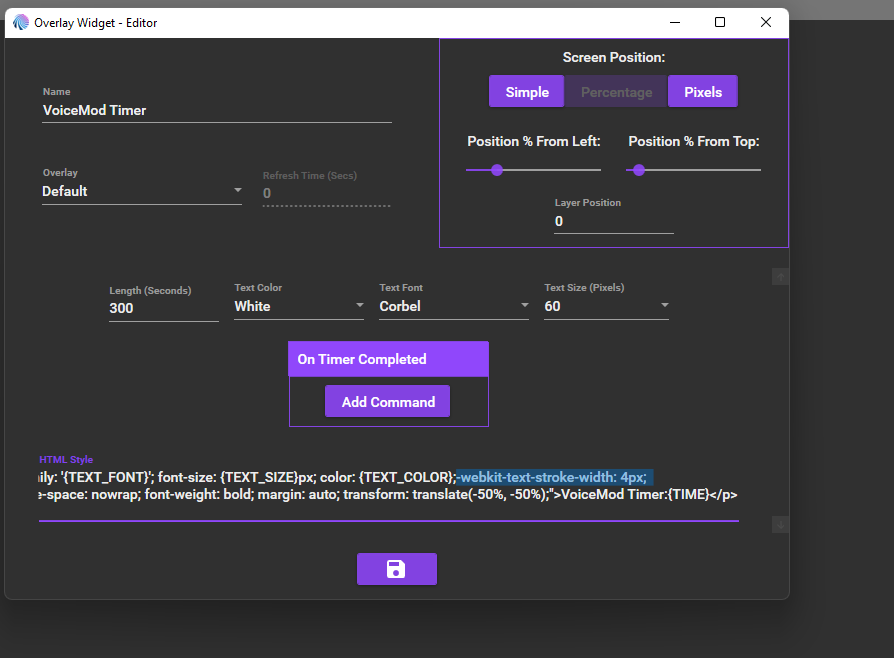Select the Pixels screen position mode
The image size is (894, 658).
click(x=703, y=92)
